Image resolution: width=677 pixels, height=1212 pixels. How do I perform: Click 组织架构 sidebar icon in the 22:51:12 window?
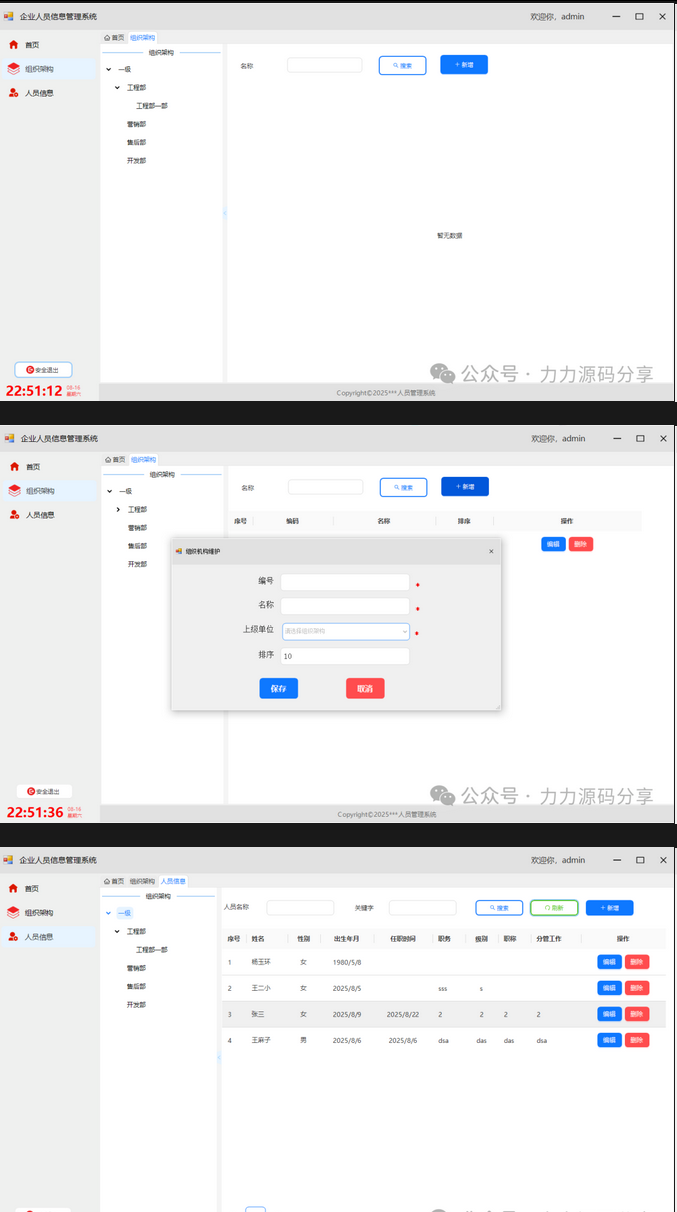pyautogui.click(x=13, y=69)
